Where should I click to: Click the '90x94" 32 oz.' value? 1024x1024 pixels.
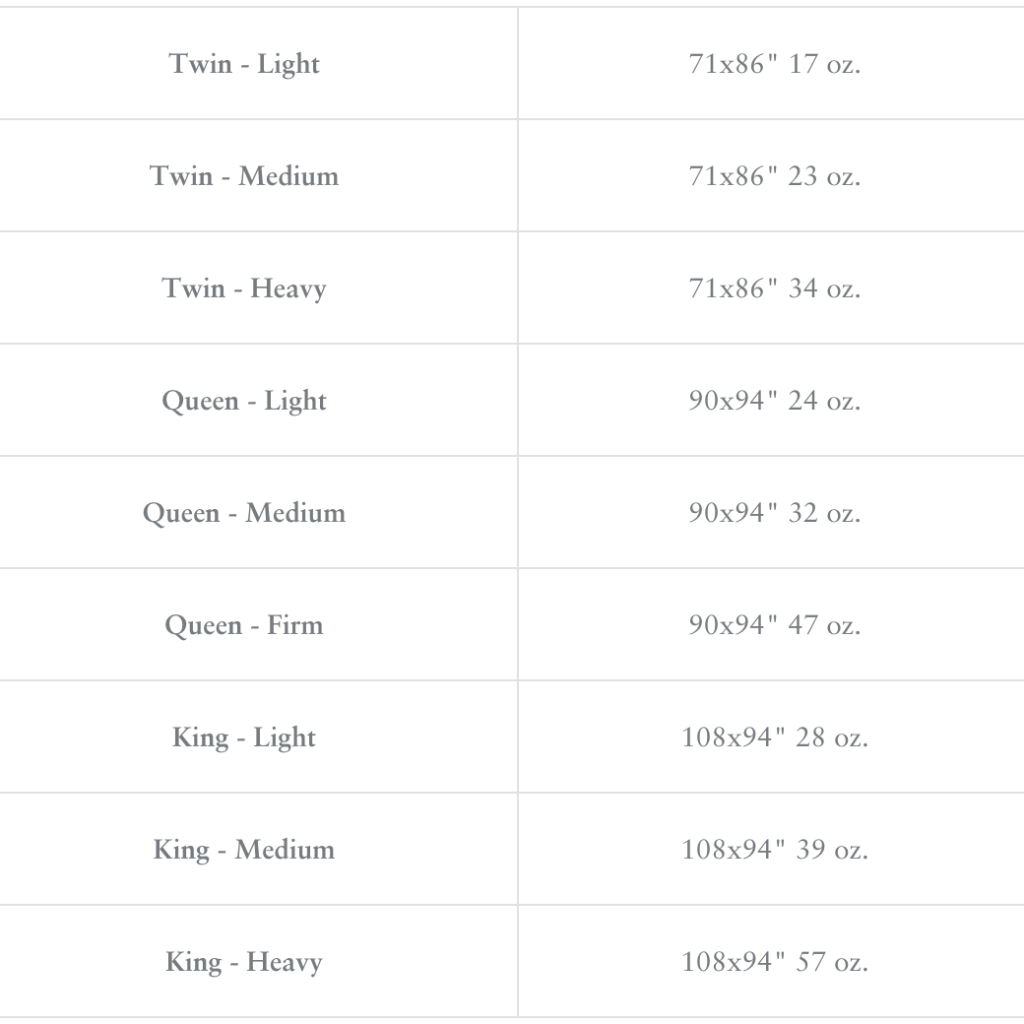point(774,513)
